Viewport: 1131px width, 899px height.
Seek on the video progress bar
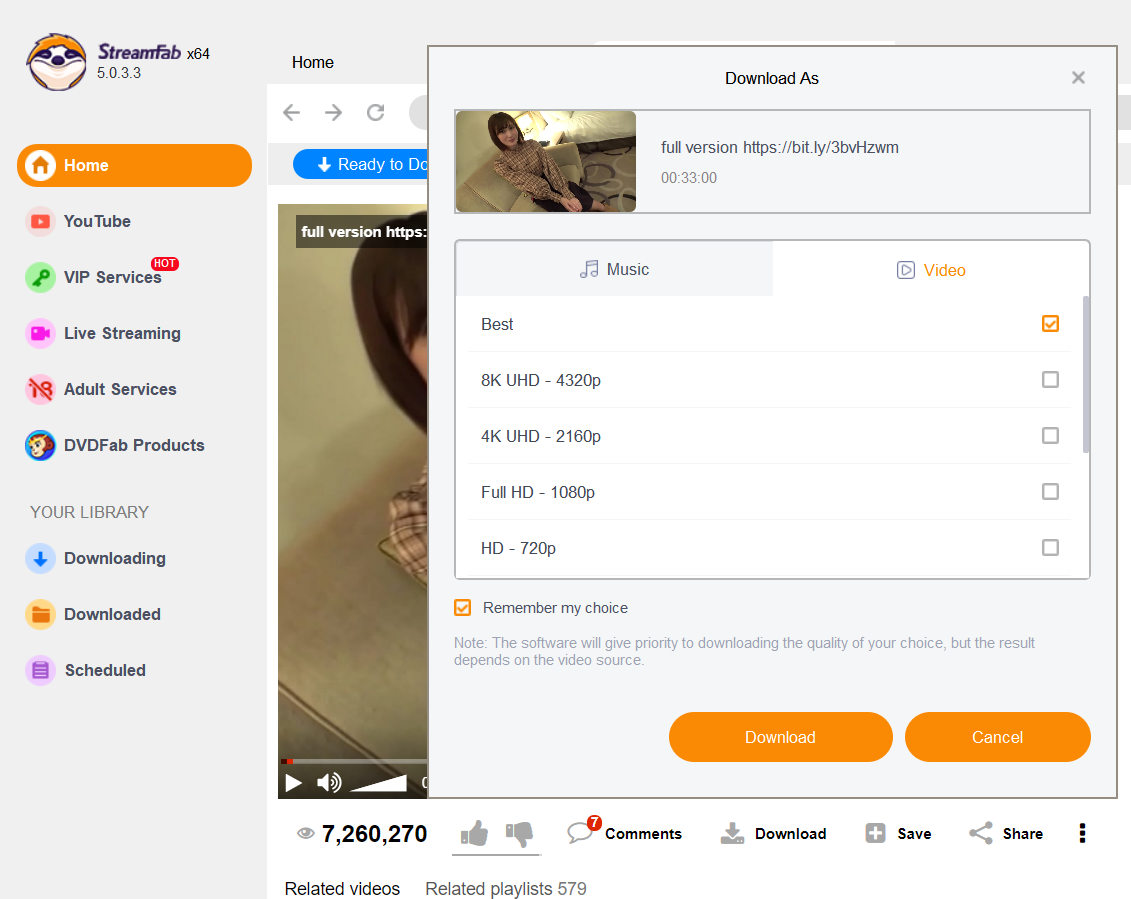353,761
